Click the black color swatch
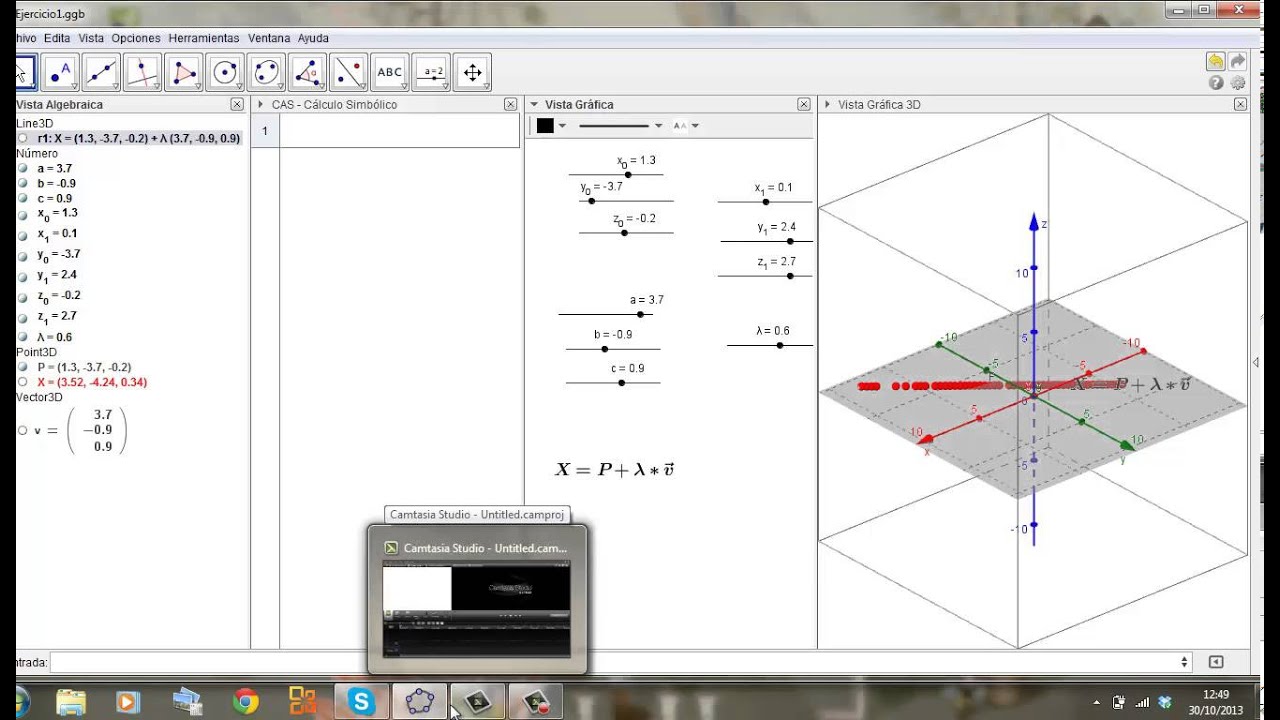The width and height of the screenshot is (1280, 720). [545, 126]
